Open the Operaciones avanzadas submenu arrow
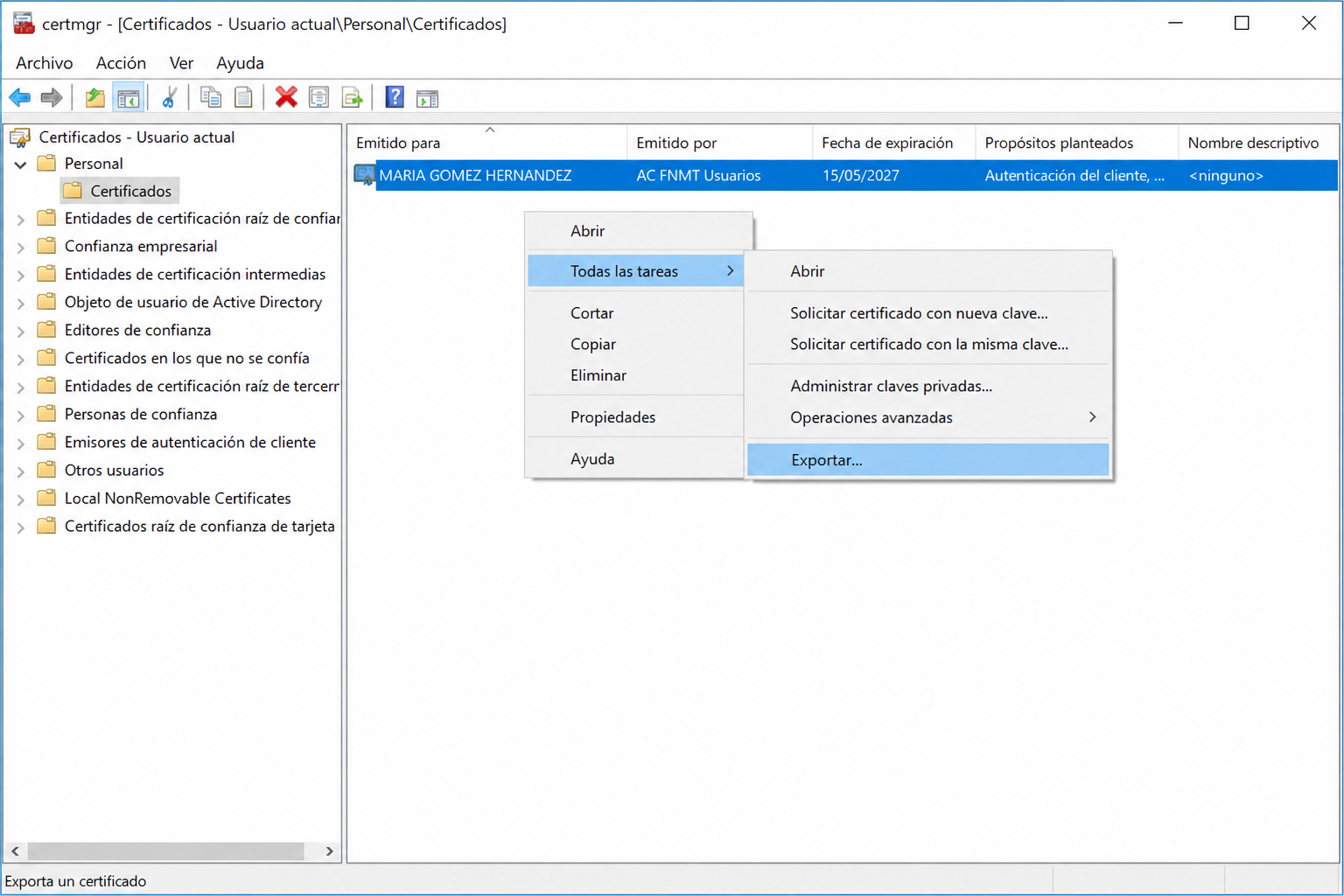The height and width of the screenshot is (896, 1344). pos(1092,417)
